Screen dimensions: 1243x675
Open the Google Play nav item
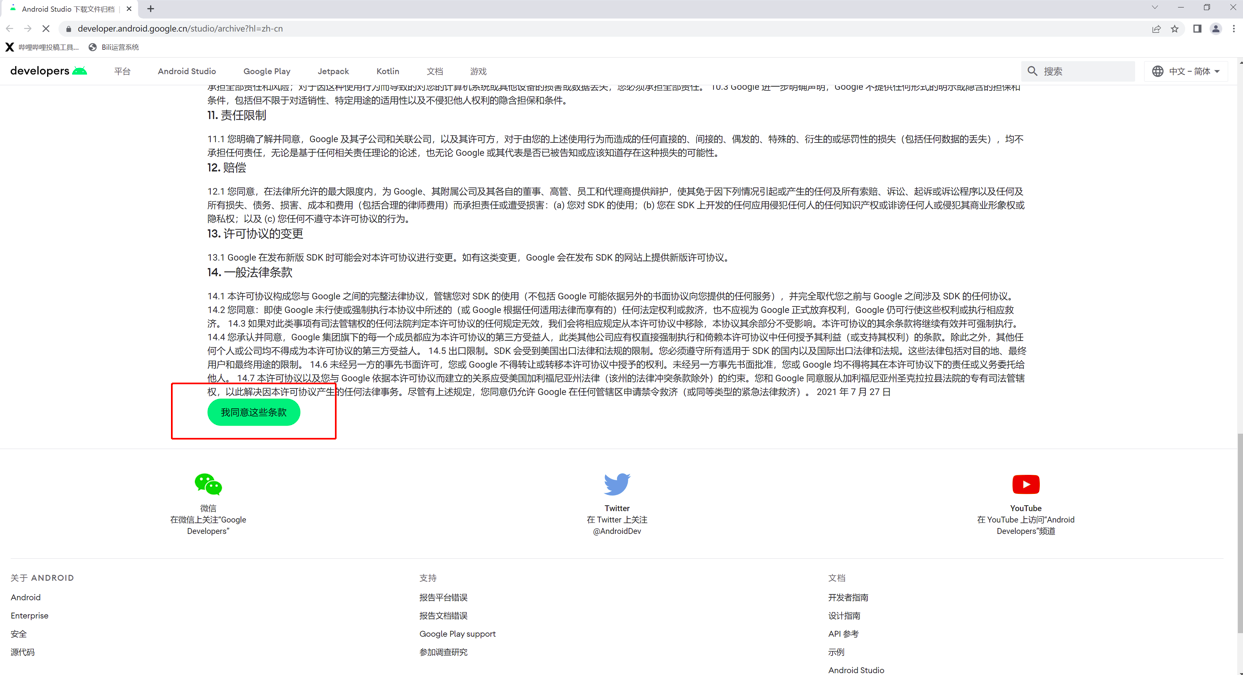[x=267, y=71]
